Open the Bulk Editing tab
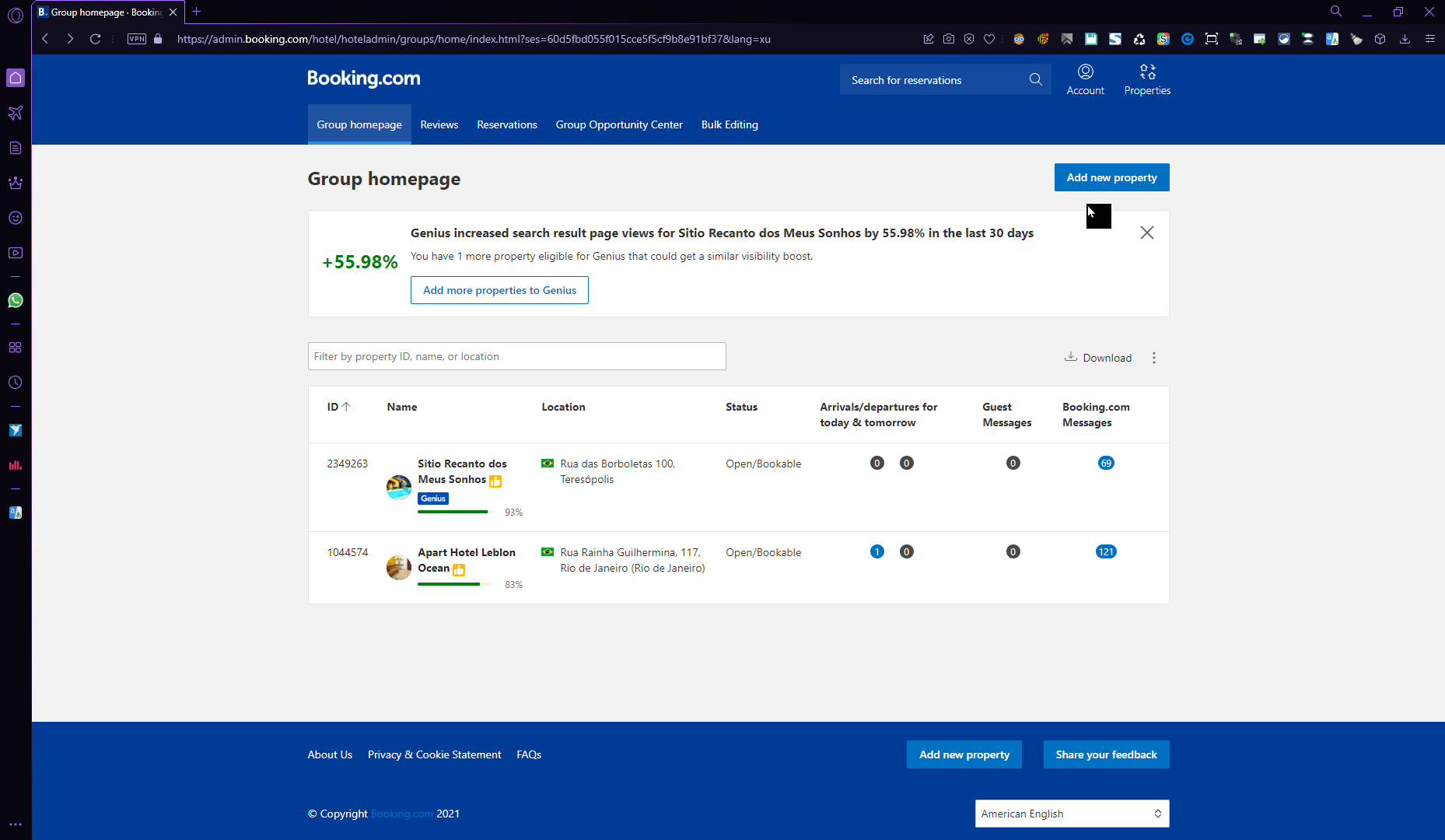Image resolution: width=1445 pixels, height=840 pixels. pos(729,124)
